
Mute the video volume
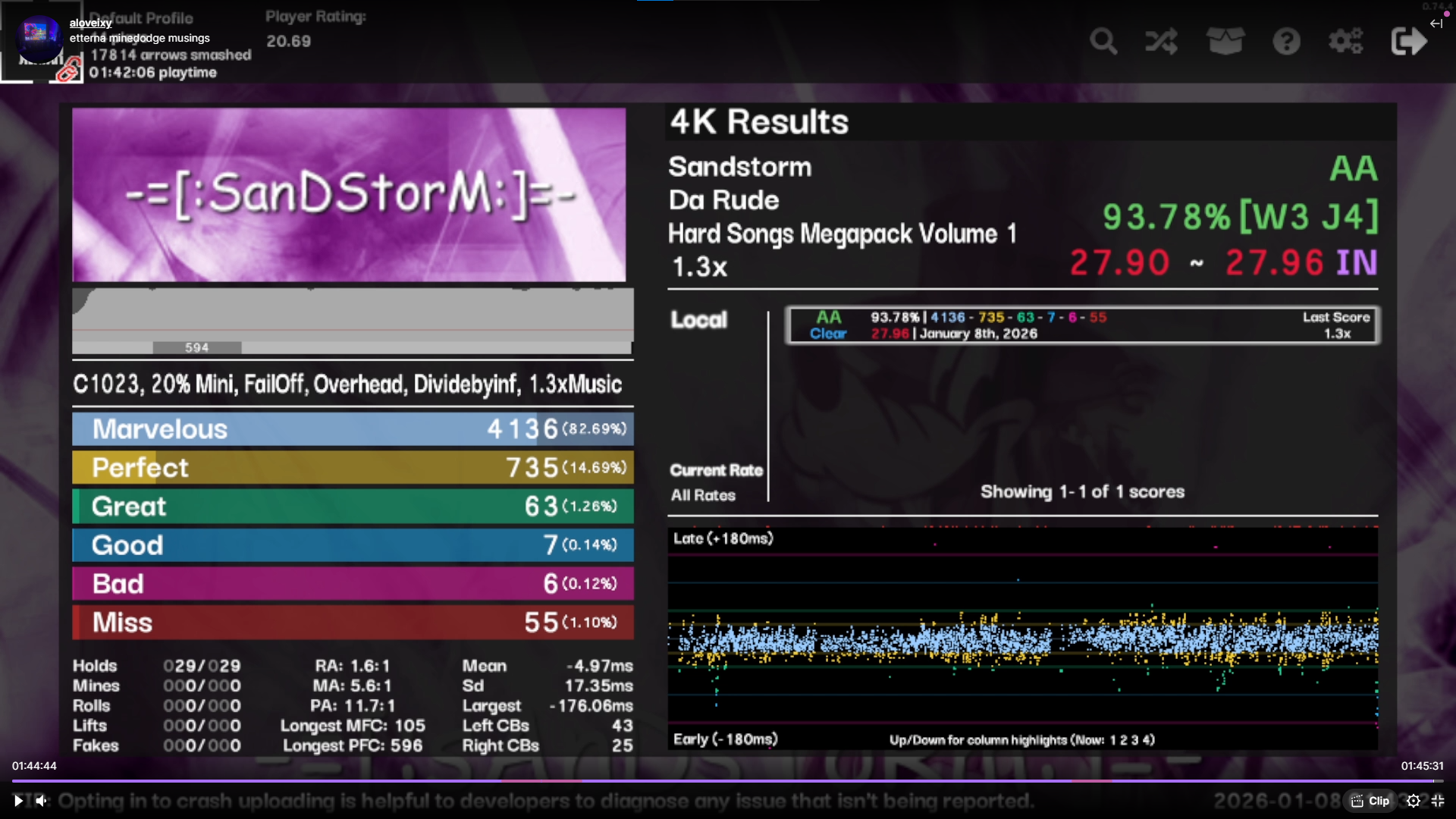pos(42,801)
